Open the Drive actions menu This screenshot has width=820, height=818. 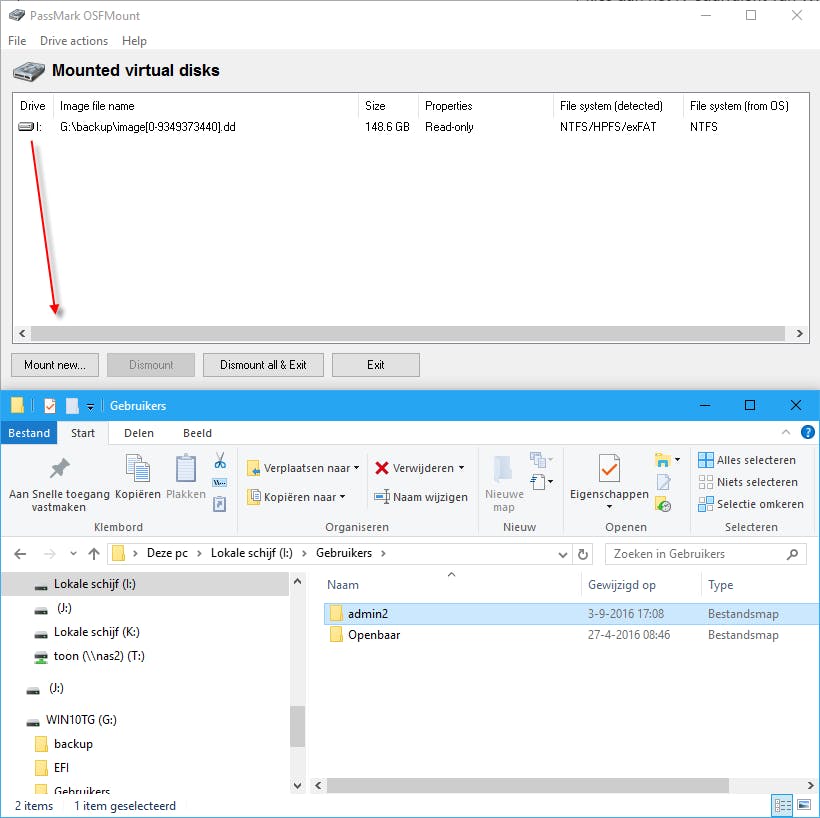[74, 41]
